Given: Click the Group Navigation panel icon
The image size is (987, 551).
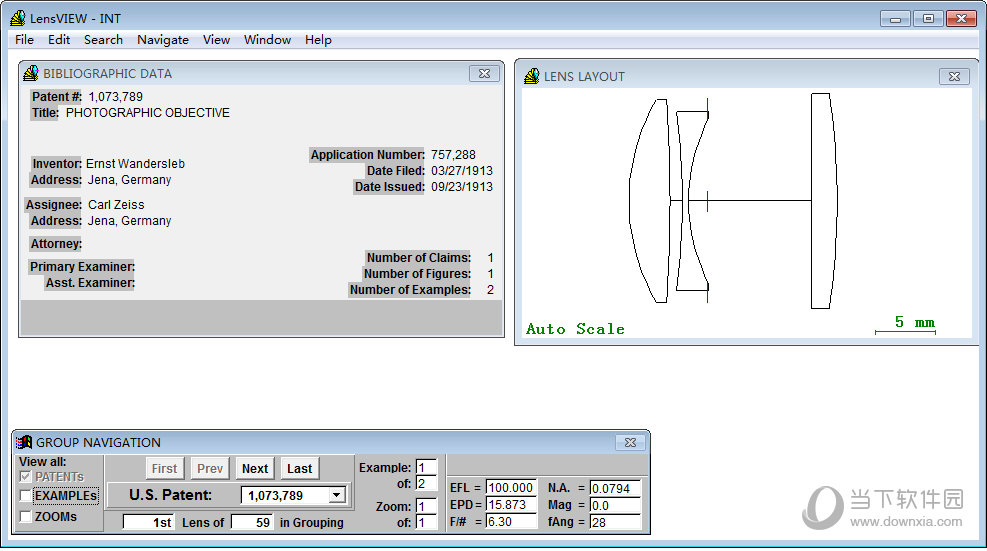Looking at the screenshot, I should pos(24,442).
